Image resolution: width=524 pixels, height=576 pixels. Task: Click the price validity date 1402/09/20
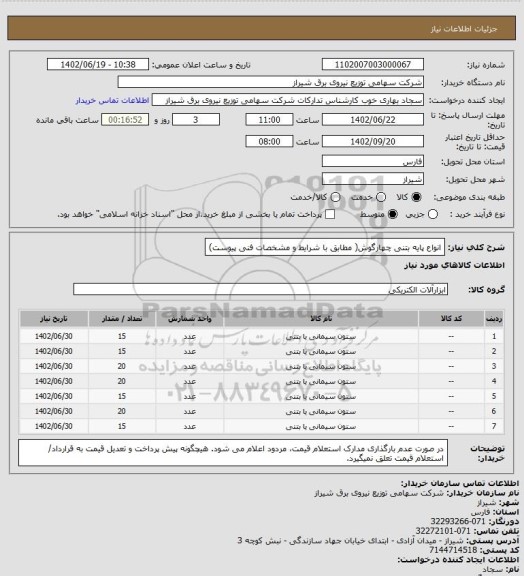click(373, 141)
